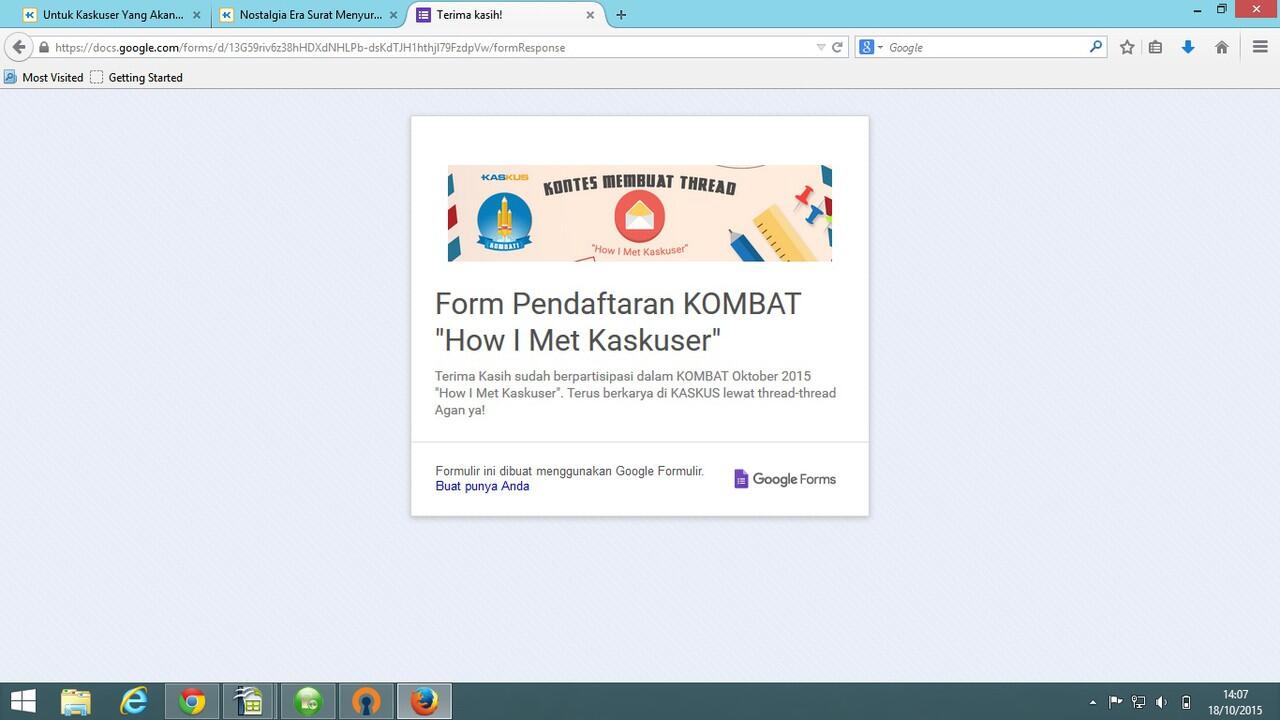Open the Most Visited bookmarks folder
The image size is (1280, 720).
(43, 77)
